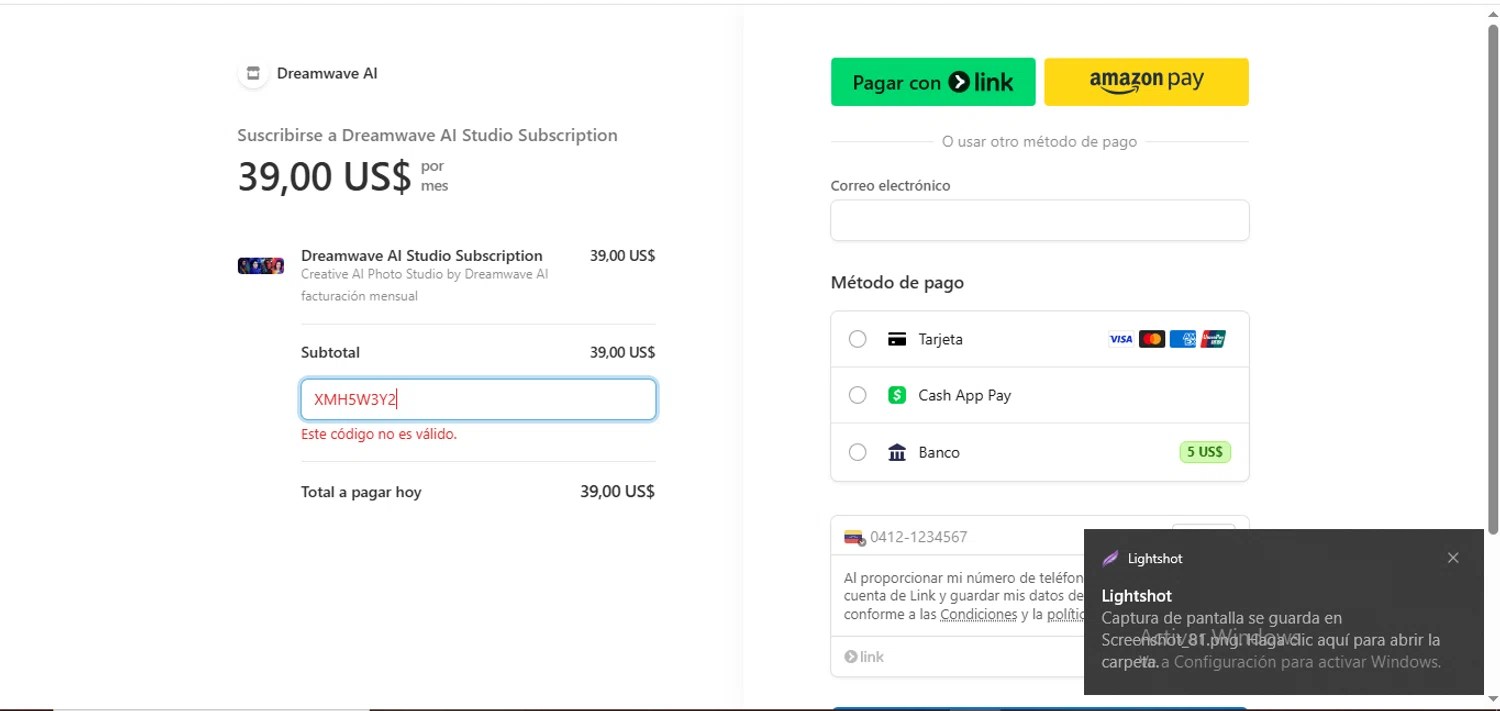Click the Dreamwave AI store icon

pos(253,73)
